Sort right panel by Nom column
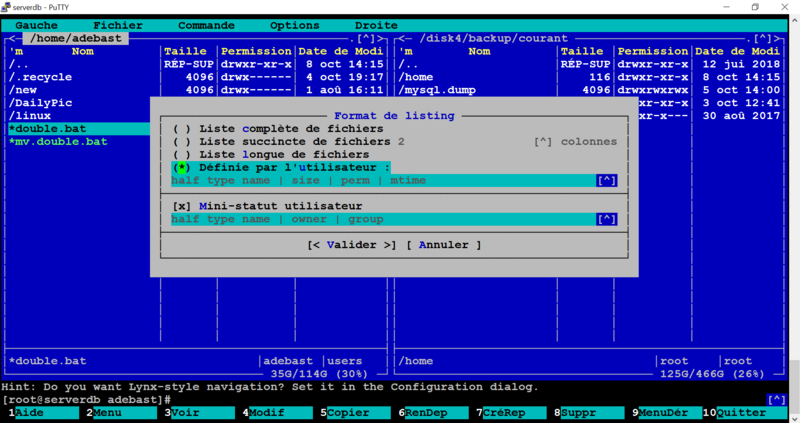Viewport: 800px width, 423px height. coord(479,51)
